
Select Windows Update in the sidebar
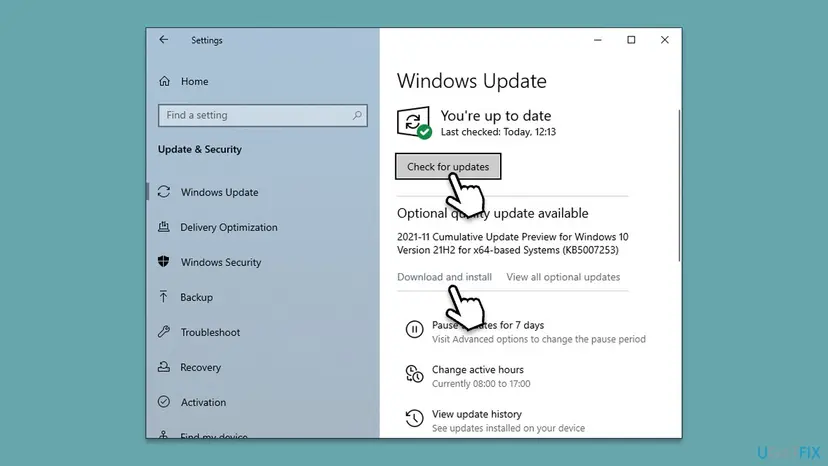tap(219, 192)
